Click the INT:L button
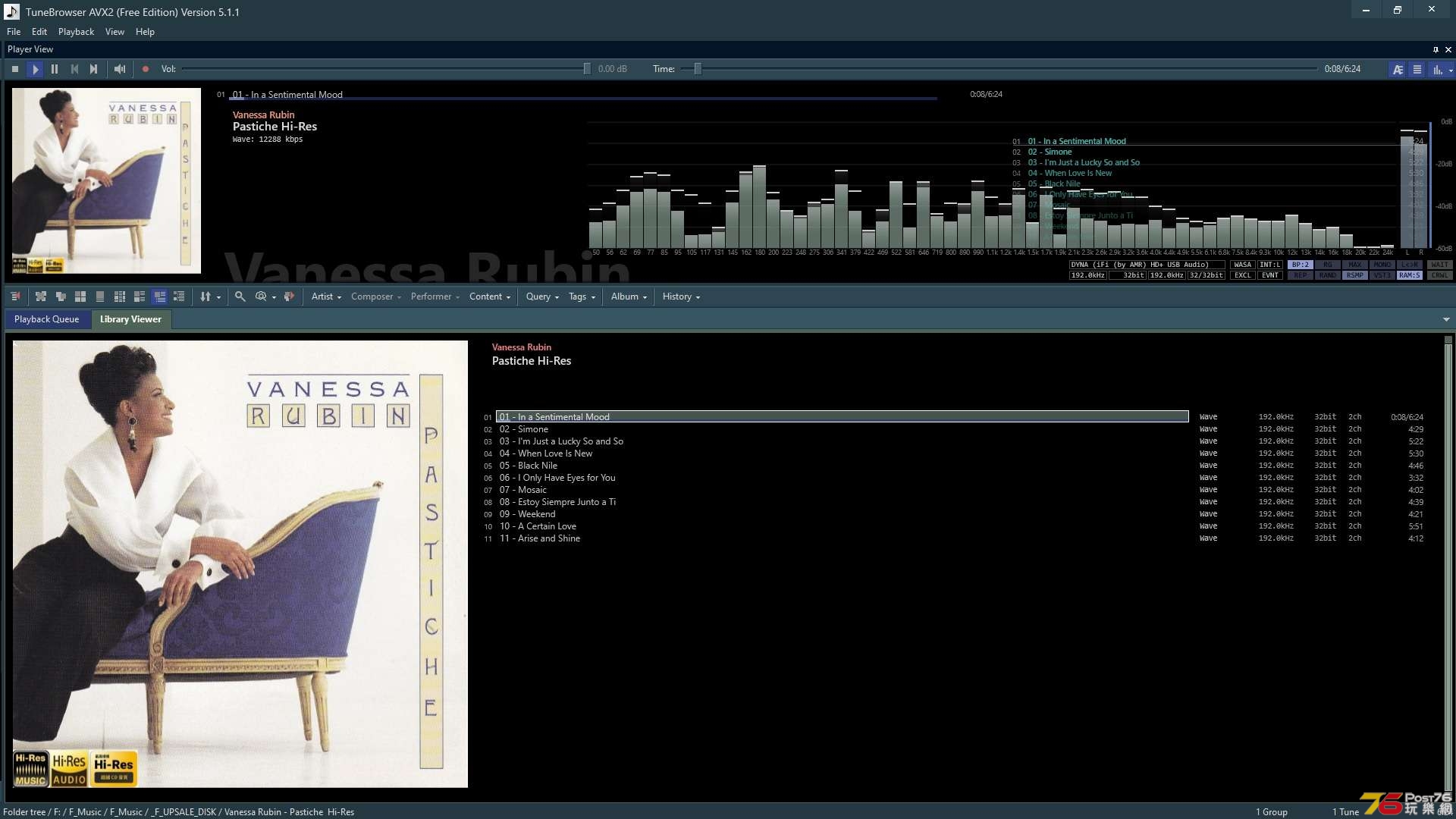Screen dimensions: 1456x819 (x=1269, y=265)
